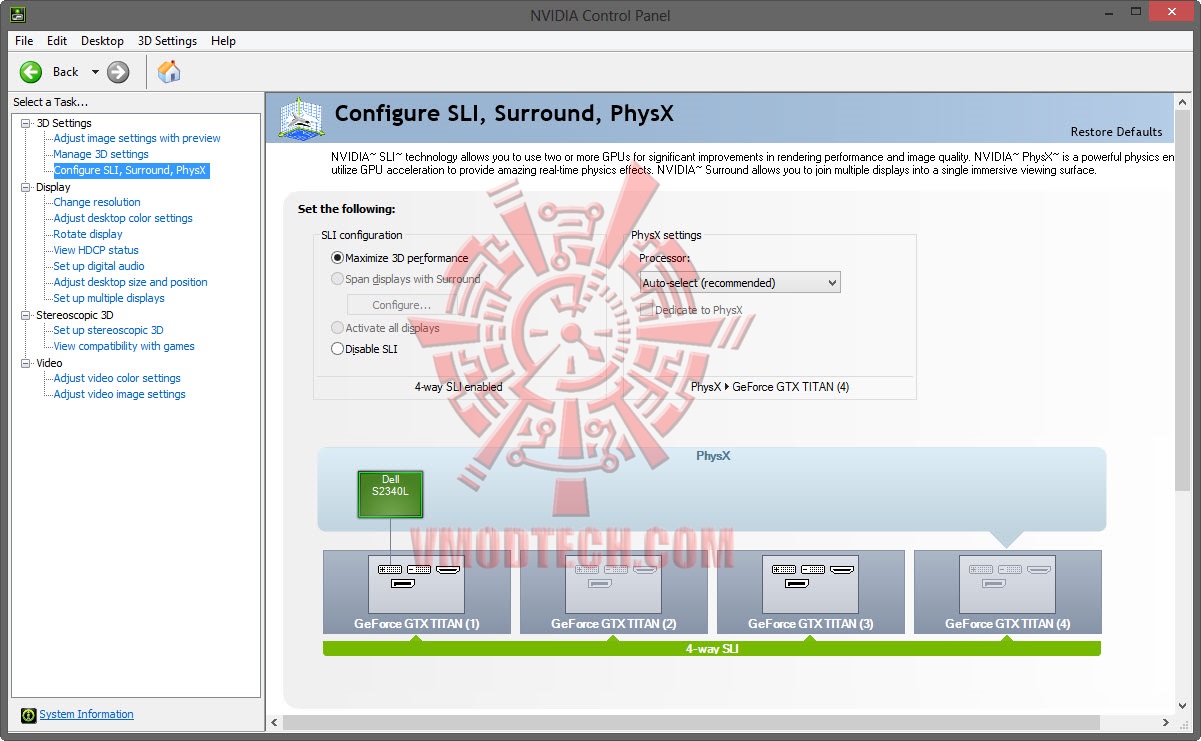Open the Desktop menu
Screen dimensions: 1201x741
(x=102, y=41)
